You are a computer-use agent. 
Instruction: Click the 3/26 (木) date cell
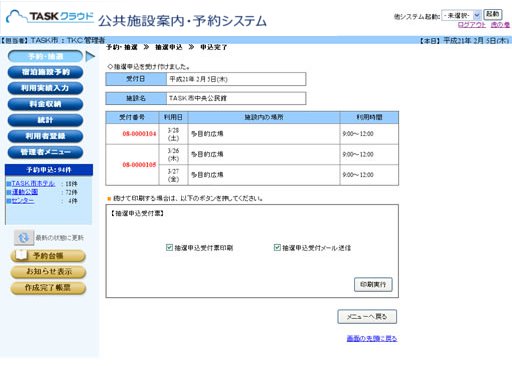point(173,155)
